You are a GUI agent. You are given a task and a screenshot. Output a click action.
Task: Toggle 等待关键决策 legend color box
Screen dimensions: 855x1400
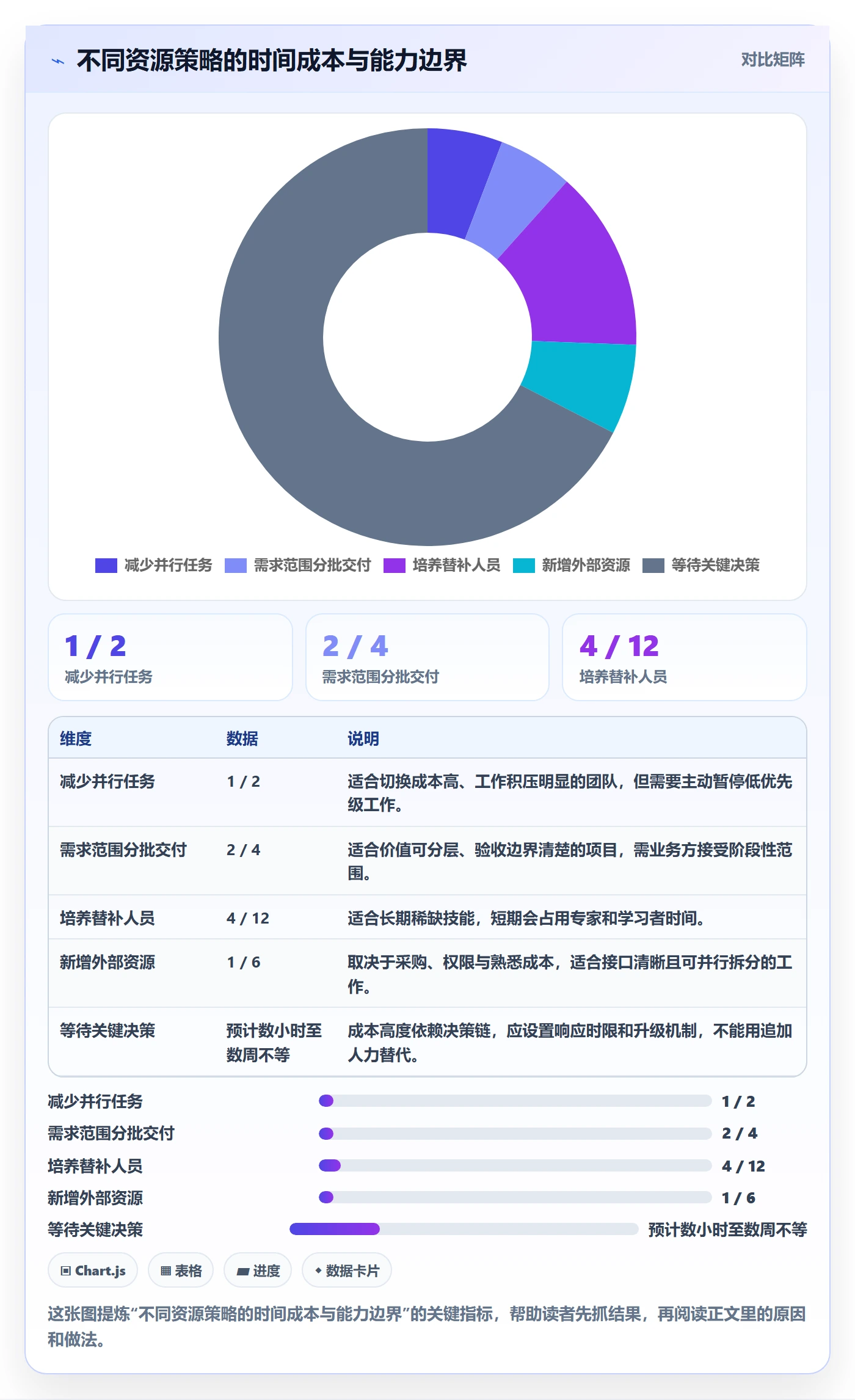(x=653, y=566)
